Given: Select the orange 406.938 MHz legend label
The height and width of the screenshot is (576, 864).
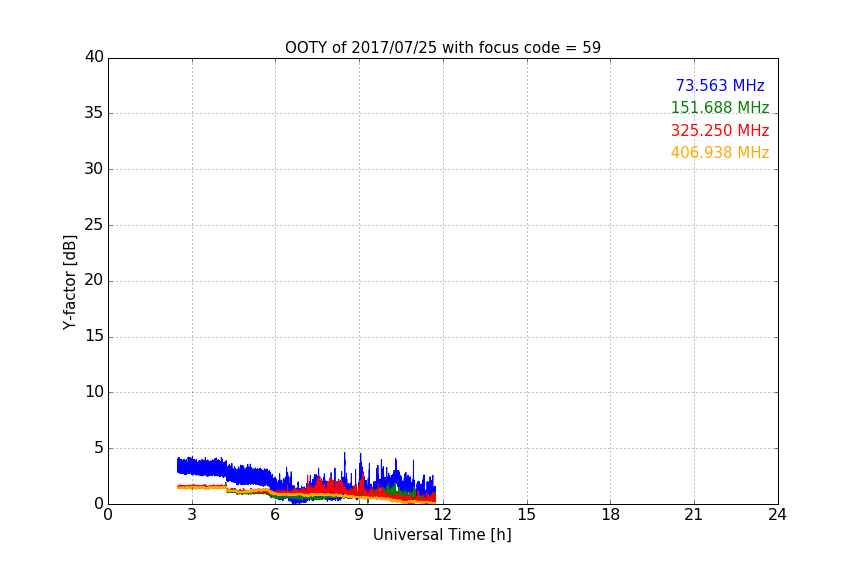Looking at the screenshot, I should [x=720, y=153].
